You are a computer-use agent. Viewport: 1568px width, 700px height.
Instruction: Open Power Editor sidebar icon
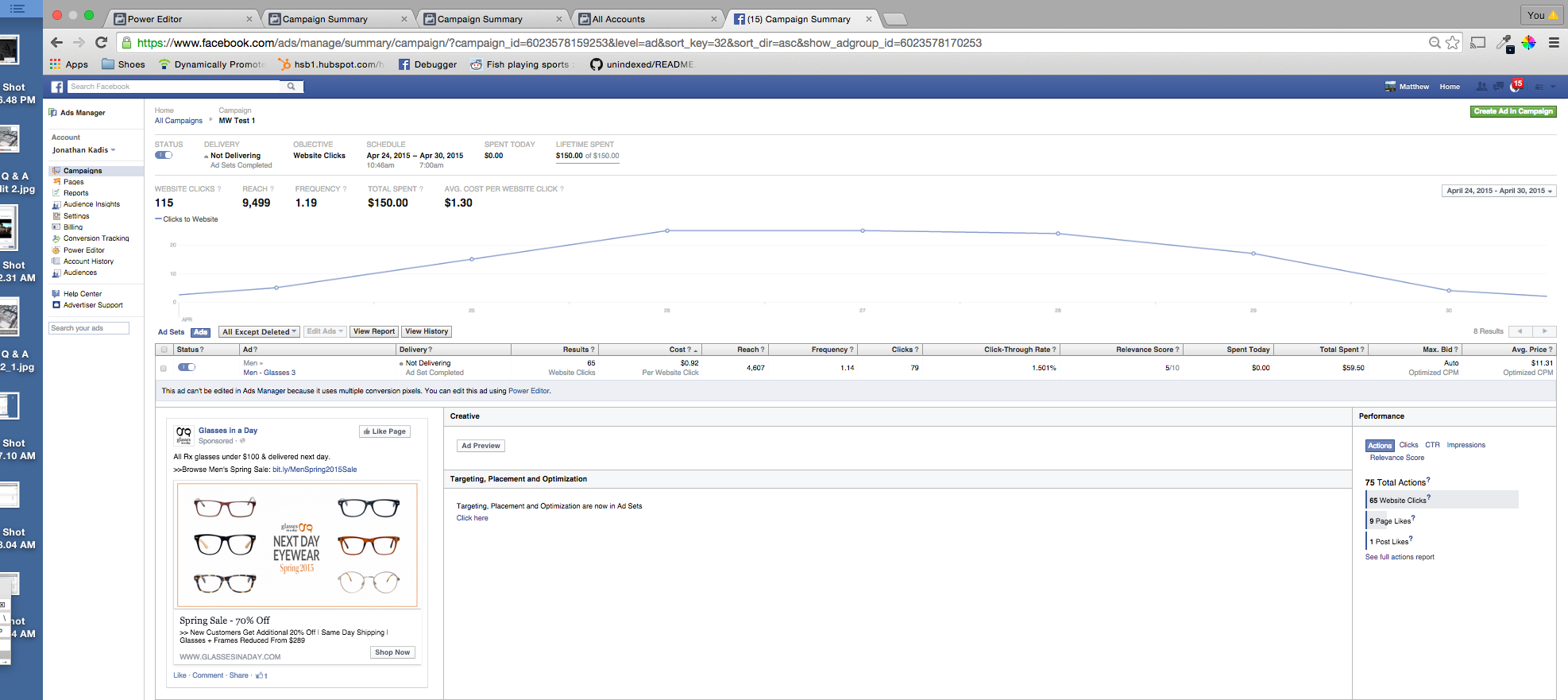click(x=56, y=250)
